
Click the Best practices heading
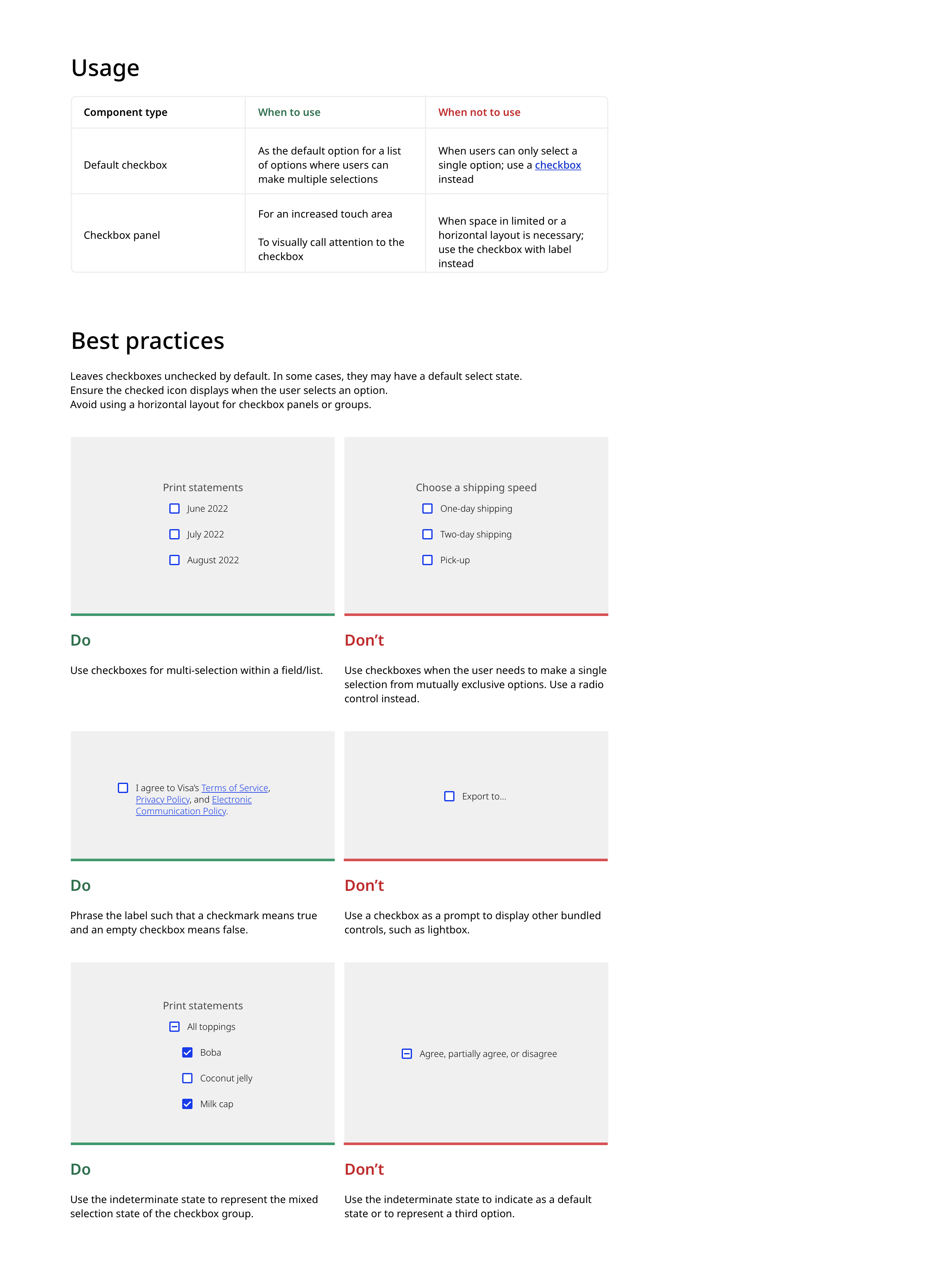pos(148,341)
